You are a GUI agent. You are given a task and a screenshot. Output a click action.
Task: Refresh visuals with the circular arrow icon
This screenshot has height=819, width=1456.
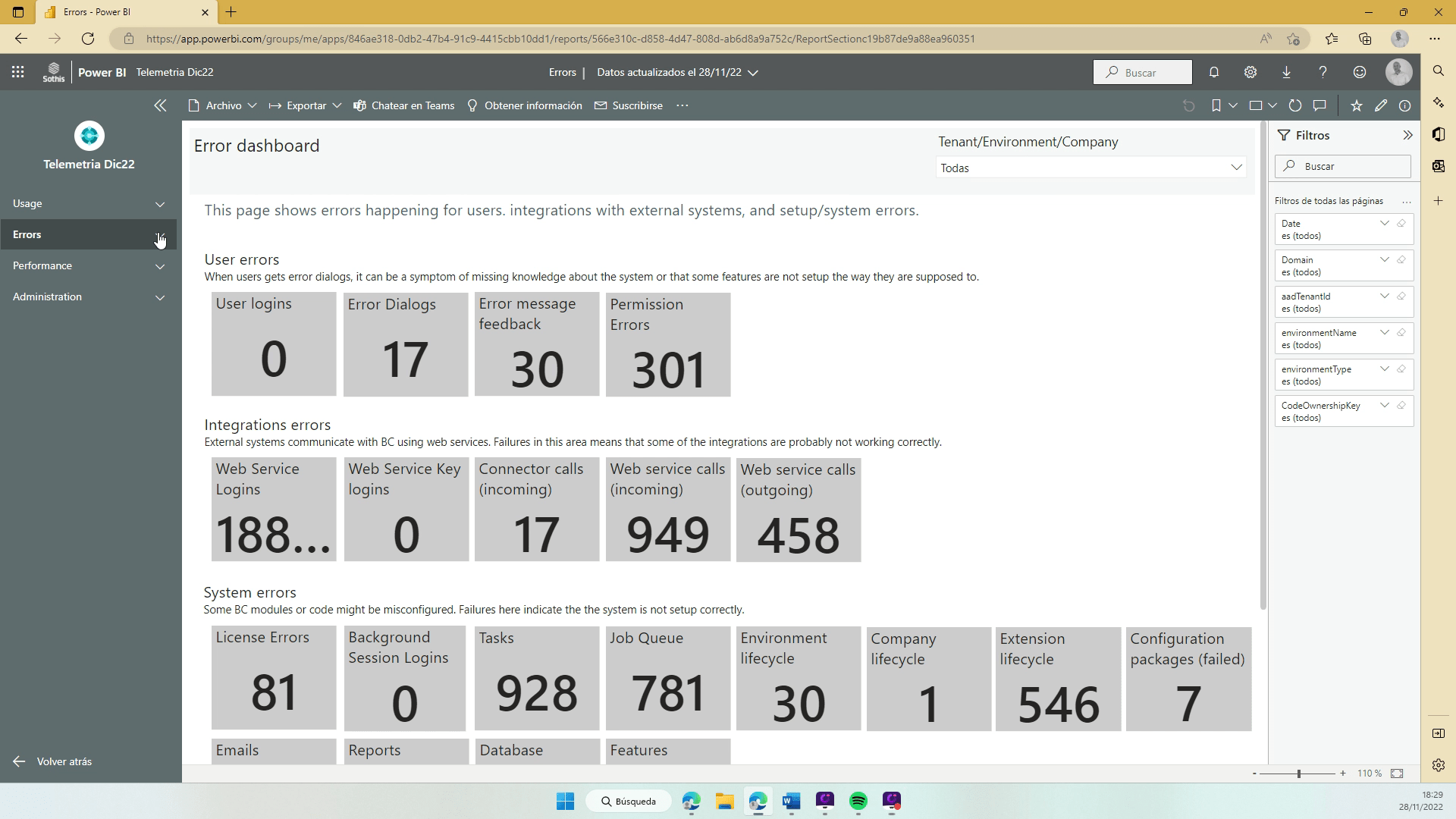click(1295, 106)
